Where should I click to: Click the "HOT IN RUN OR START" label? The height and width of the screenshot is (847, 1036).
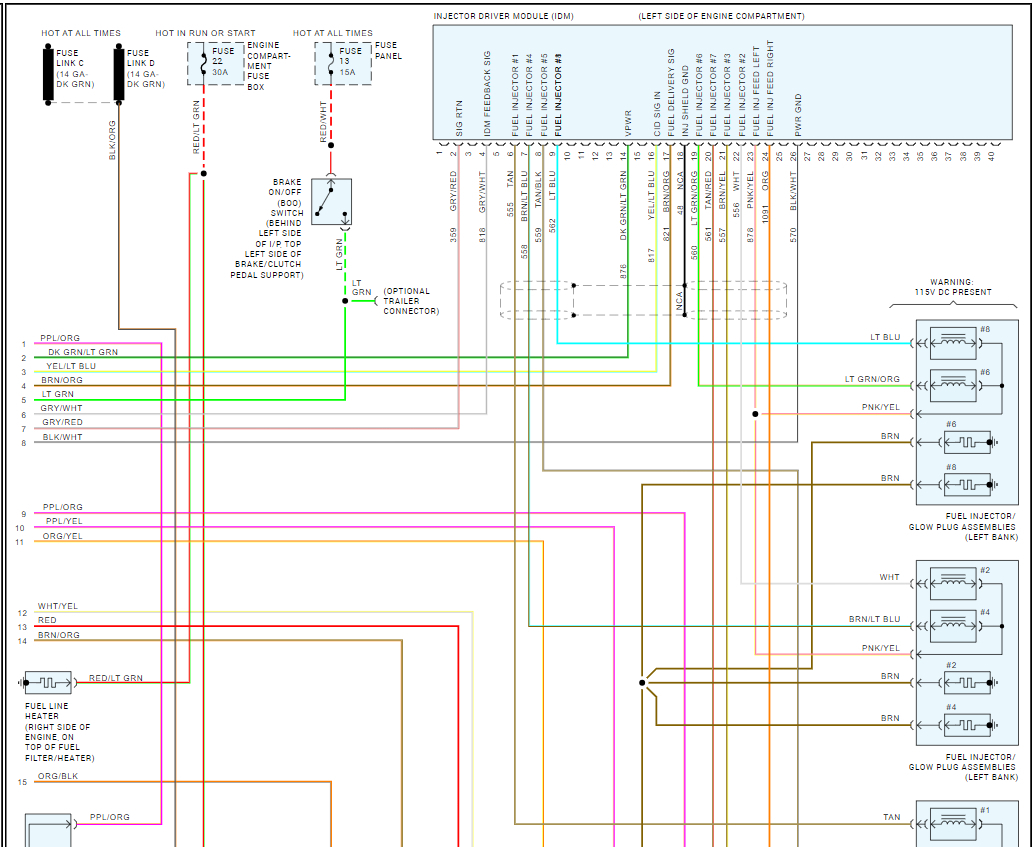[x=205, y=33]
